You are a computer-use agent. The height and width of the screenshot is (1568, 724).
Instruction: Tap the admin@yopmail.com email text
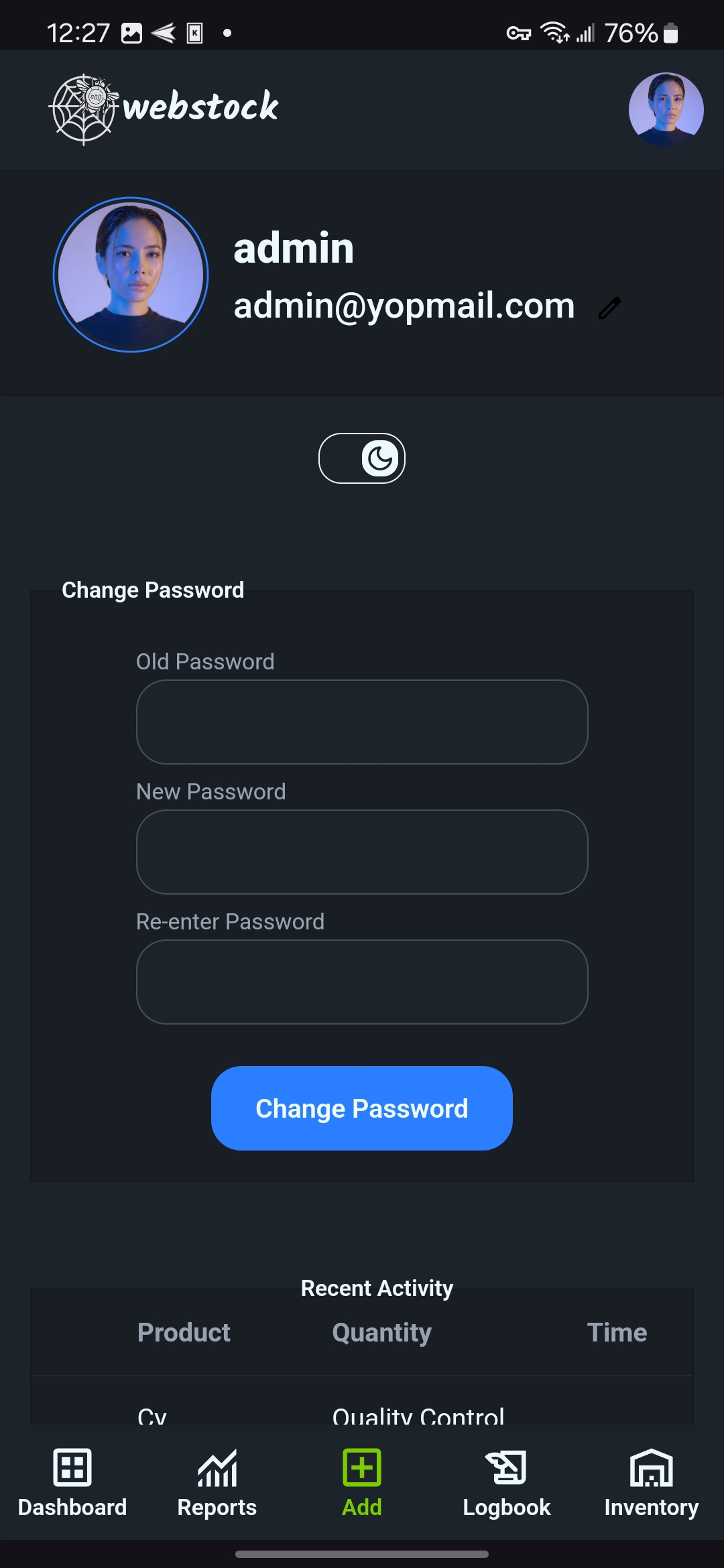pyautogui.click(x=404, y=306)
